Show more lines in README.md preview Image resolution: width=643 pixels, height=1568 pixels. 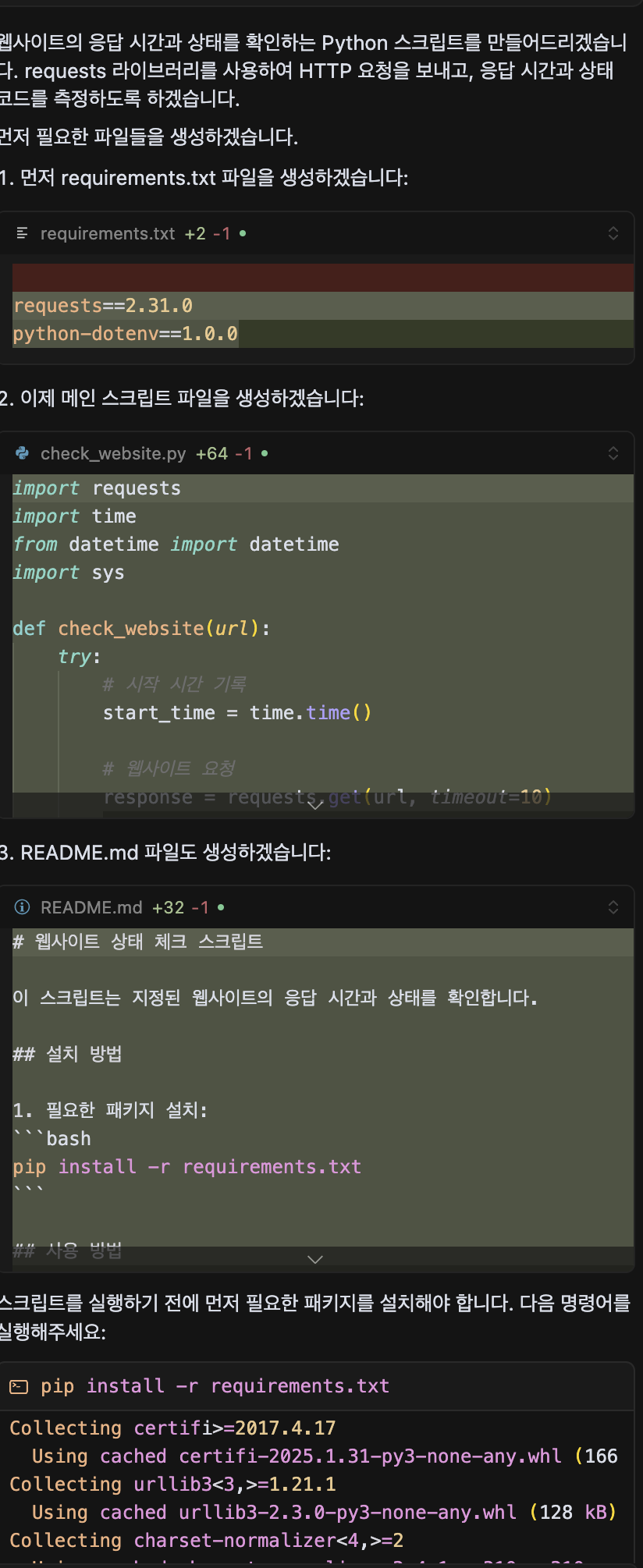coord(315,1259)
